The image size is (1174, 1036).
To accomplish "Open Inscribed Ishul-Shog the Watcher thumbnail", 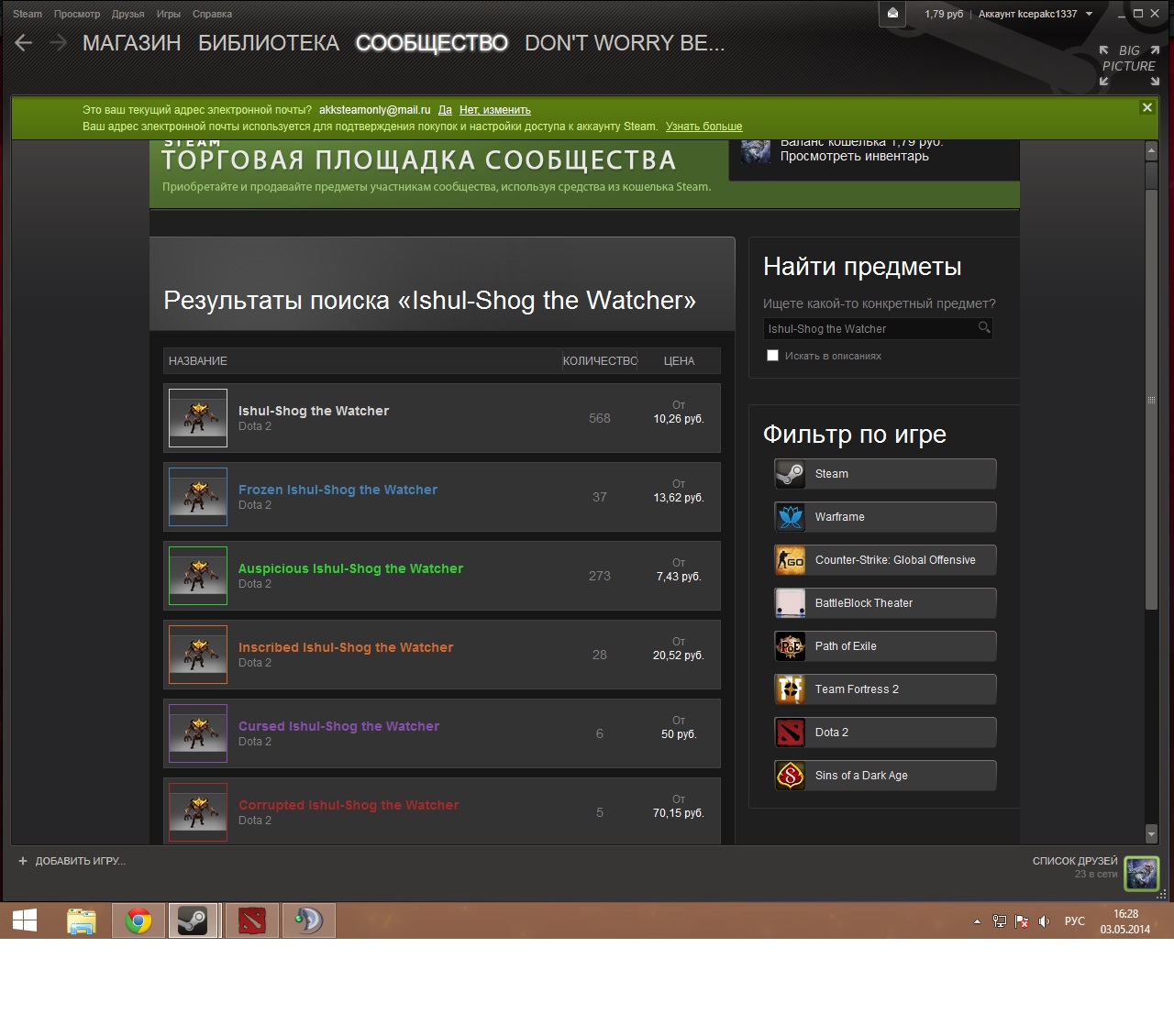I will [x=198, y=655].
